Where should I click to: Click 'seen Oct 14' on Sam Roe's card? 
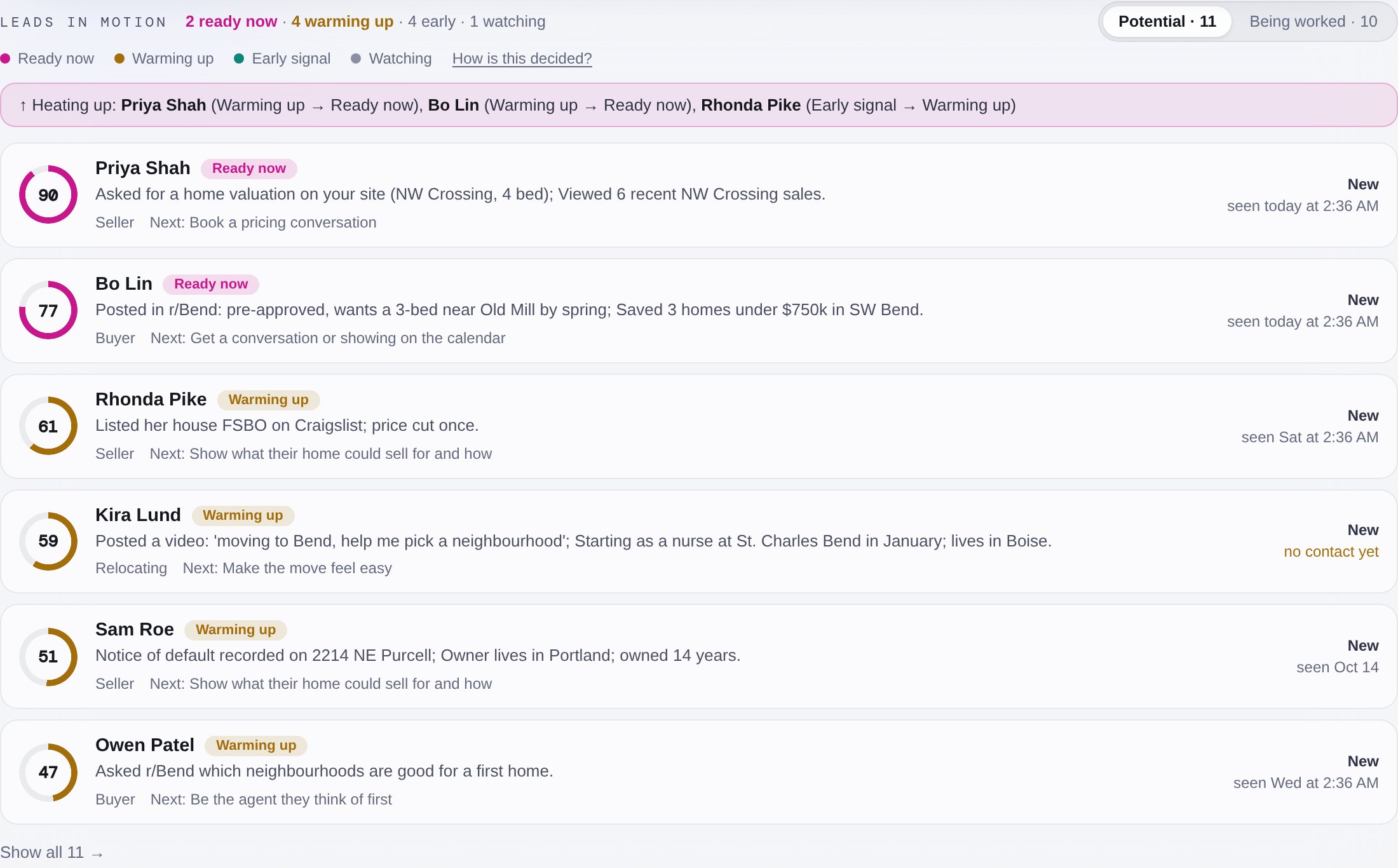tap(1337, 667)
